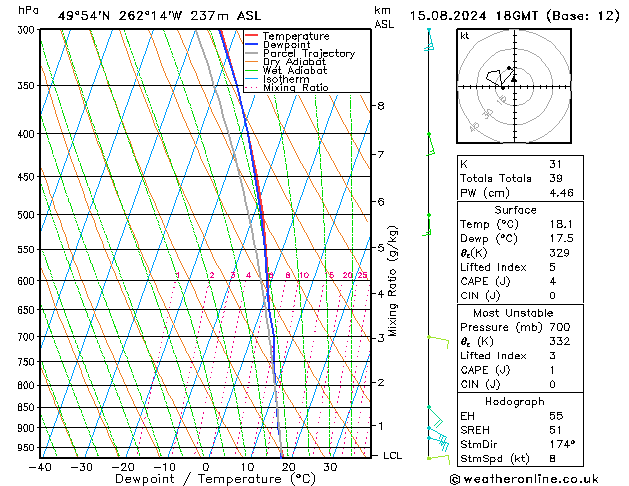Select the 'Dry Adiabat' legend entry

(294, 62)
